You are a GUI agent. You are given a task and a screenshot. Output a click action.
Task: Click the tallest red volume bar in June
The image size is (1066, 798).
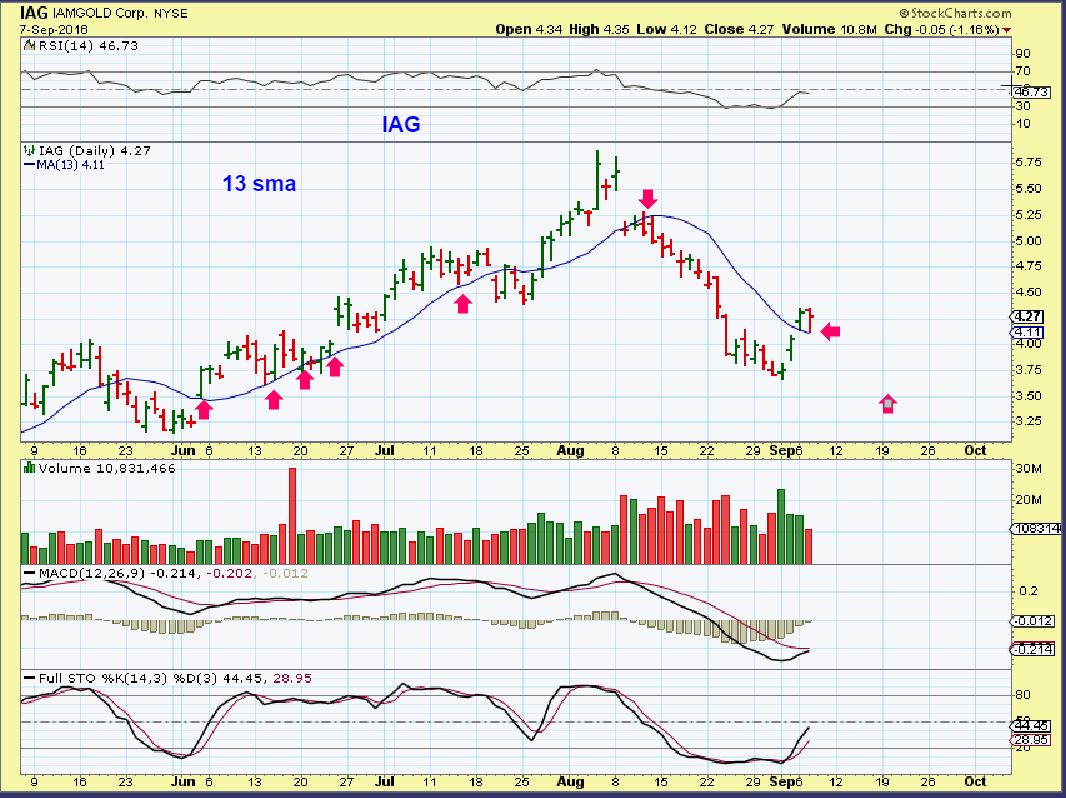tap(292, 516)
